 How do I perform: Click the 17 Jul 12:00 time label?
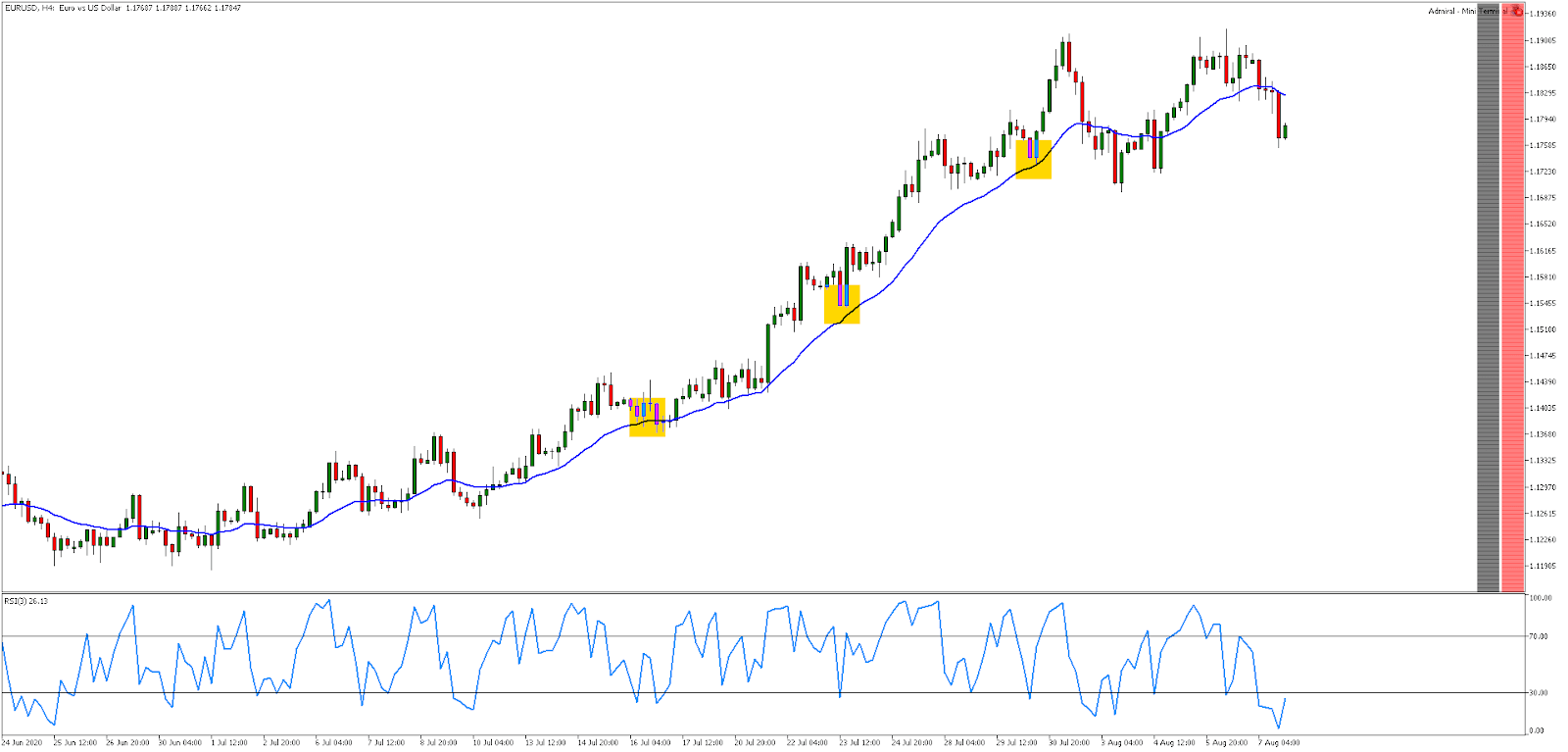[x=703, y=743]
